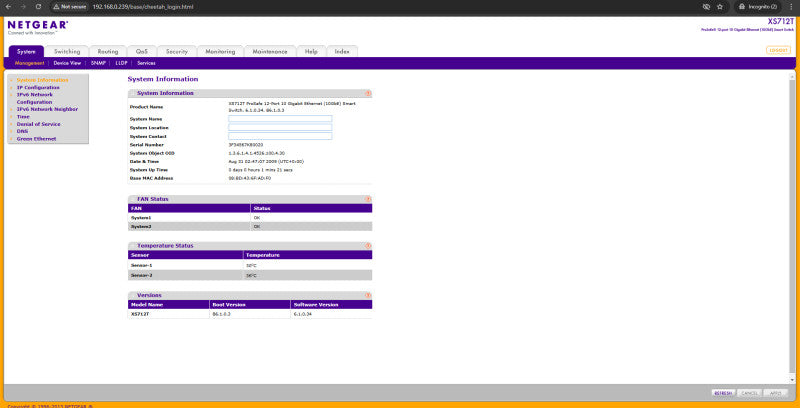Open the QoS tab
Screen dimensions: 800x408
pos(141,52)
